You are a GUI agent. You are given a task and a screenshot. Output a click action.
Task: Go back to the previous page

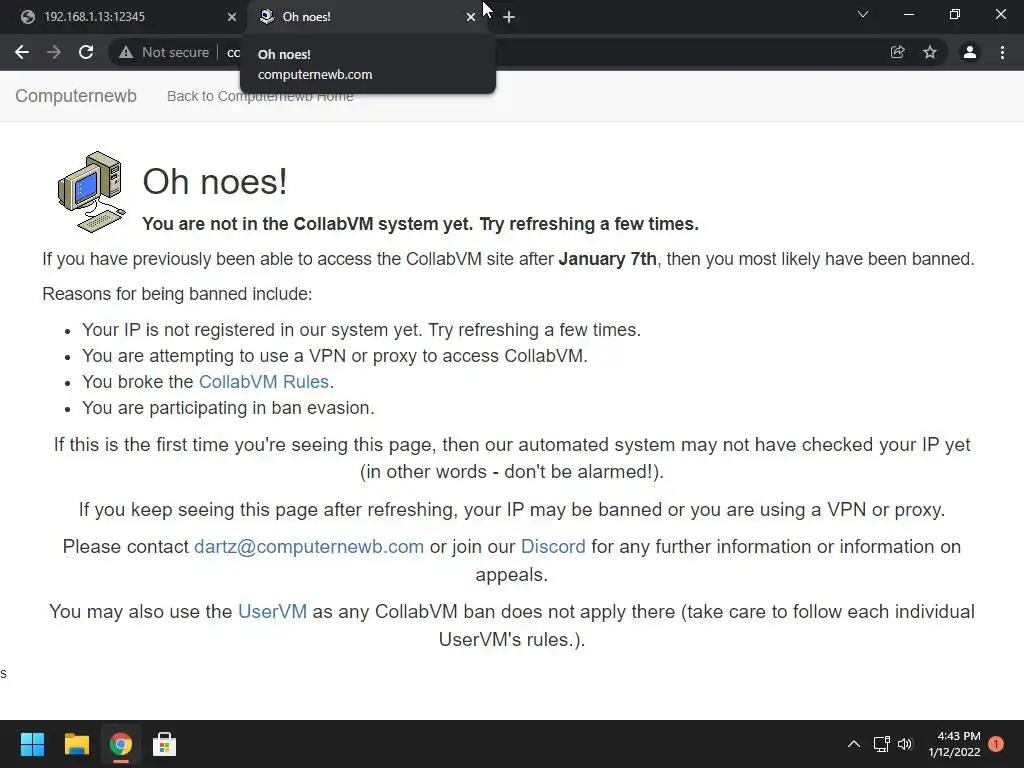[22, 52]
